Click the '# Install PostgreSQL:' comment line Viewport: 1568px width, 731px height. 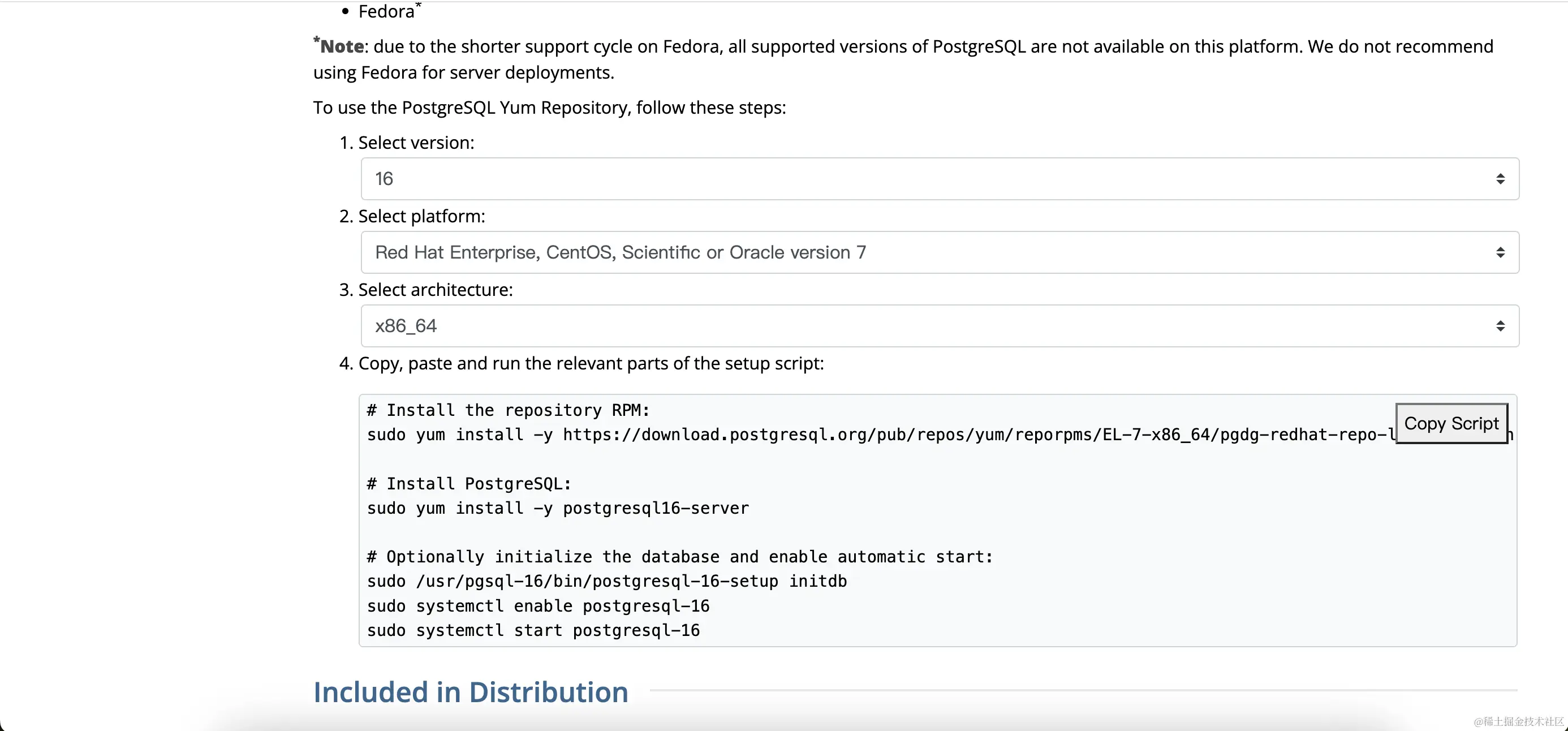coord(469,484)
